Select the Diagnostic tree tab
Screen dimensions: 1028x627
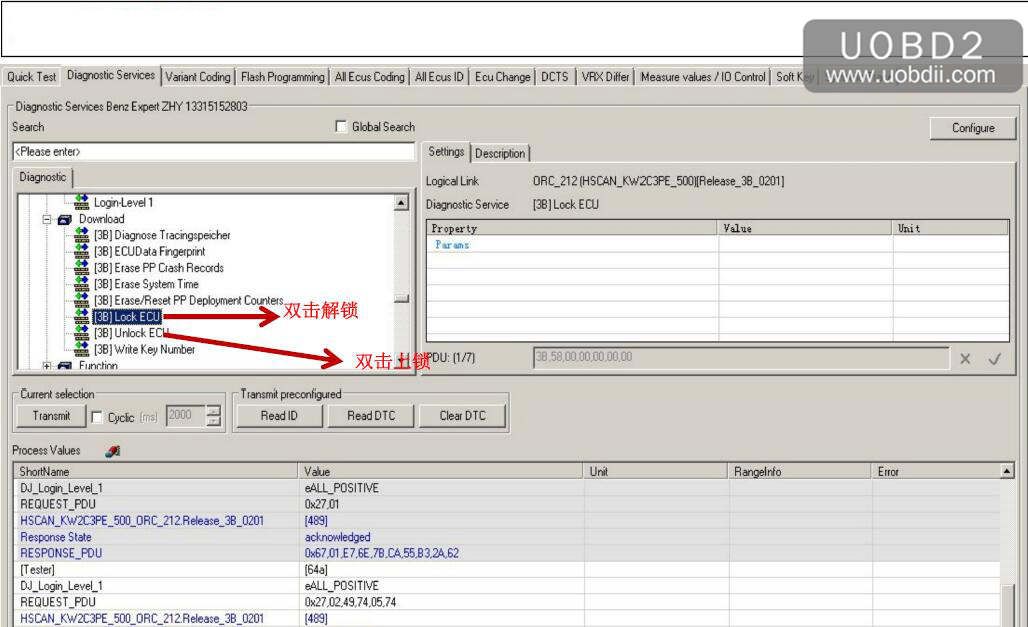43,177
